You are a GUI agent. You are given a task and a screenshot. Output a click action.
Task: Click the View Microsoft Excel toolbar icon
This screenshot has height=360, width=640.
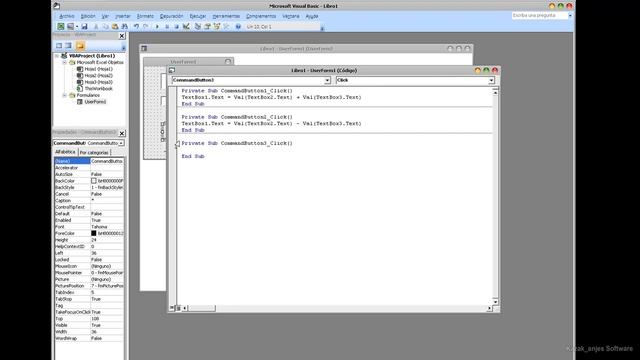tap(60, 27)
